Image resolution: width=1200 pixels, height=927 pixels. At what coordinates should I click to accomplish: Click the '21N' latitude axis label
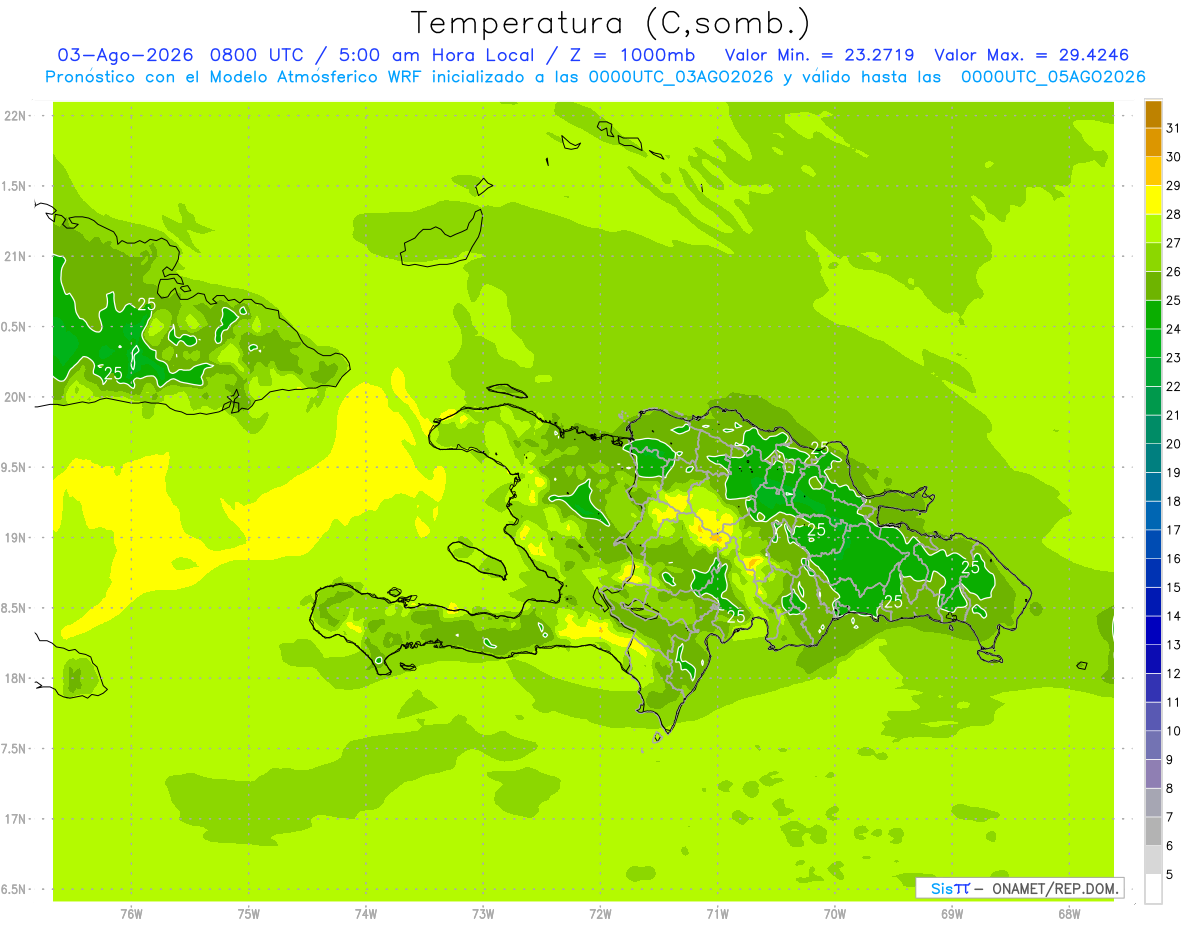(16, 257)
